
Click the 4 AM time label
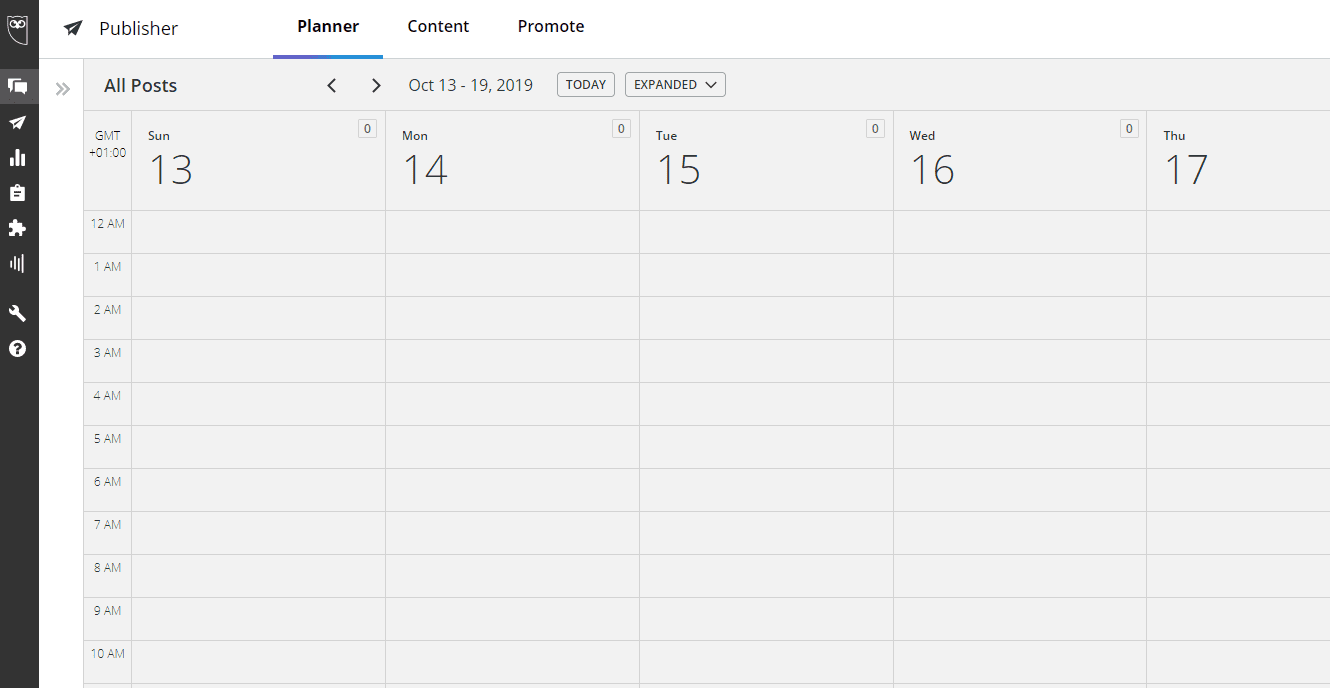coord(108,396)
